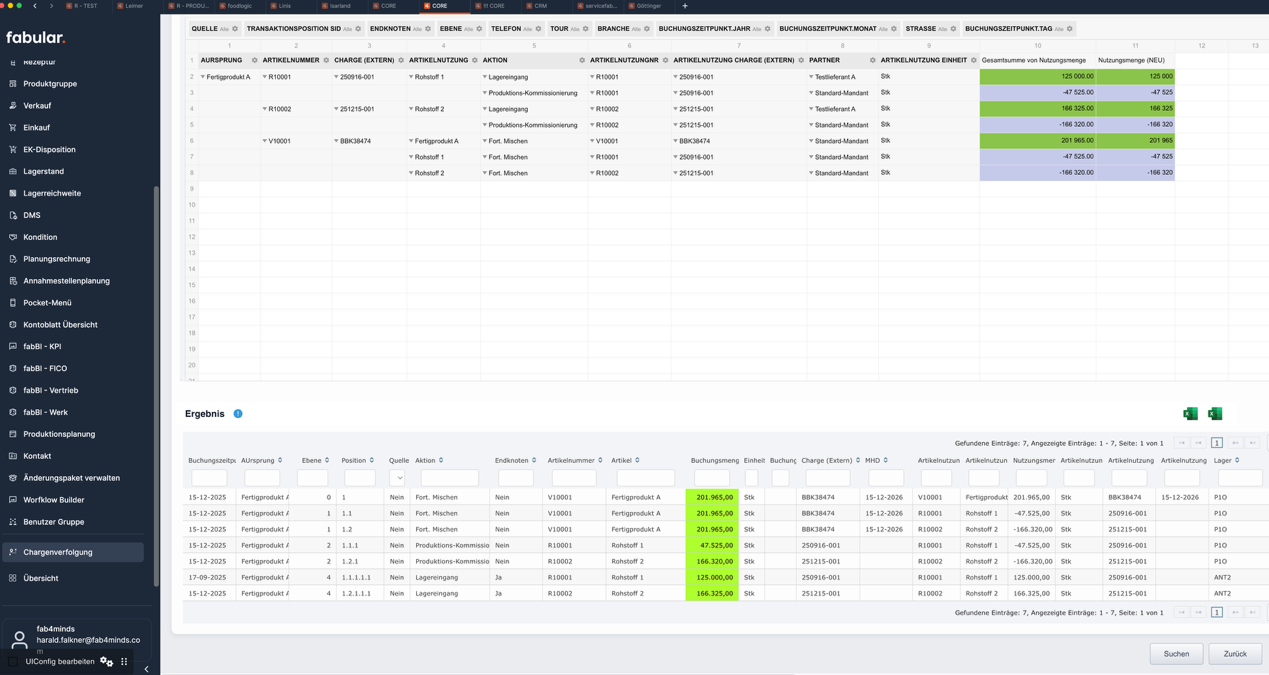This screenshot has height=675, width=1269.
Task: Click the Ergebnis blue info icon
Action: click(238, 414)
